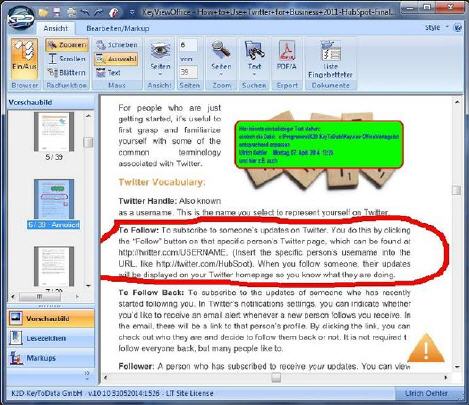Select the page 5/39 thumbnail
This screenshot has width=469, height=405.
[x=54, y=132]
